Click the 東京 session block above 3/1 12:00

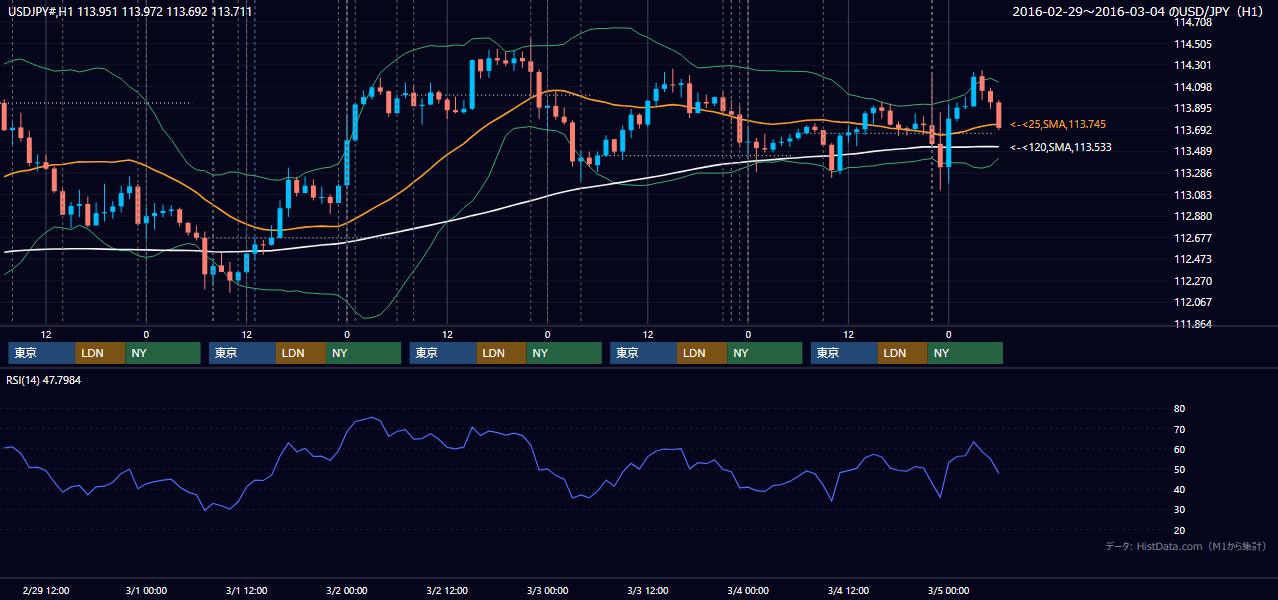(x=243, y=353)
